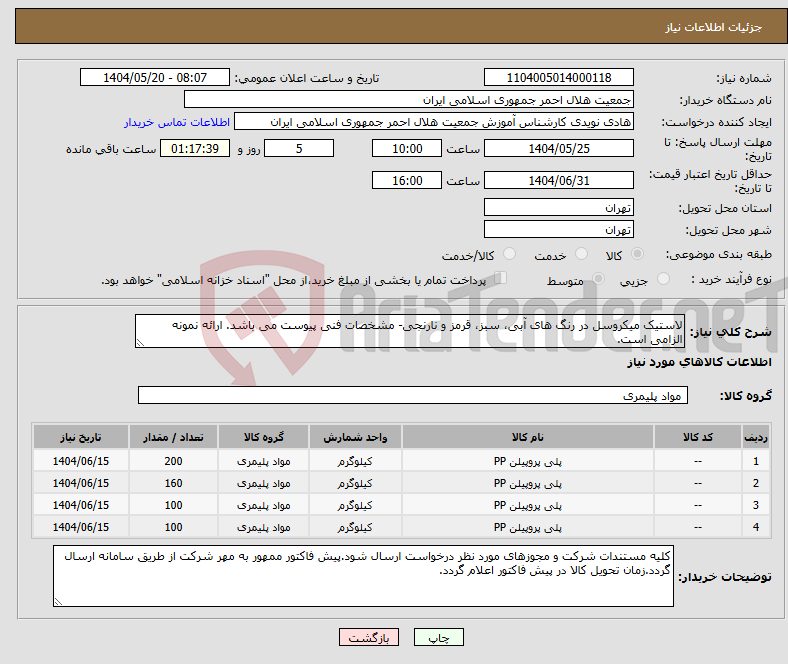The image size is (788, 664).
Task: Click the بازگشت (Back) button
Action: 370,637
